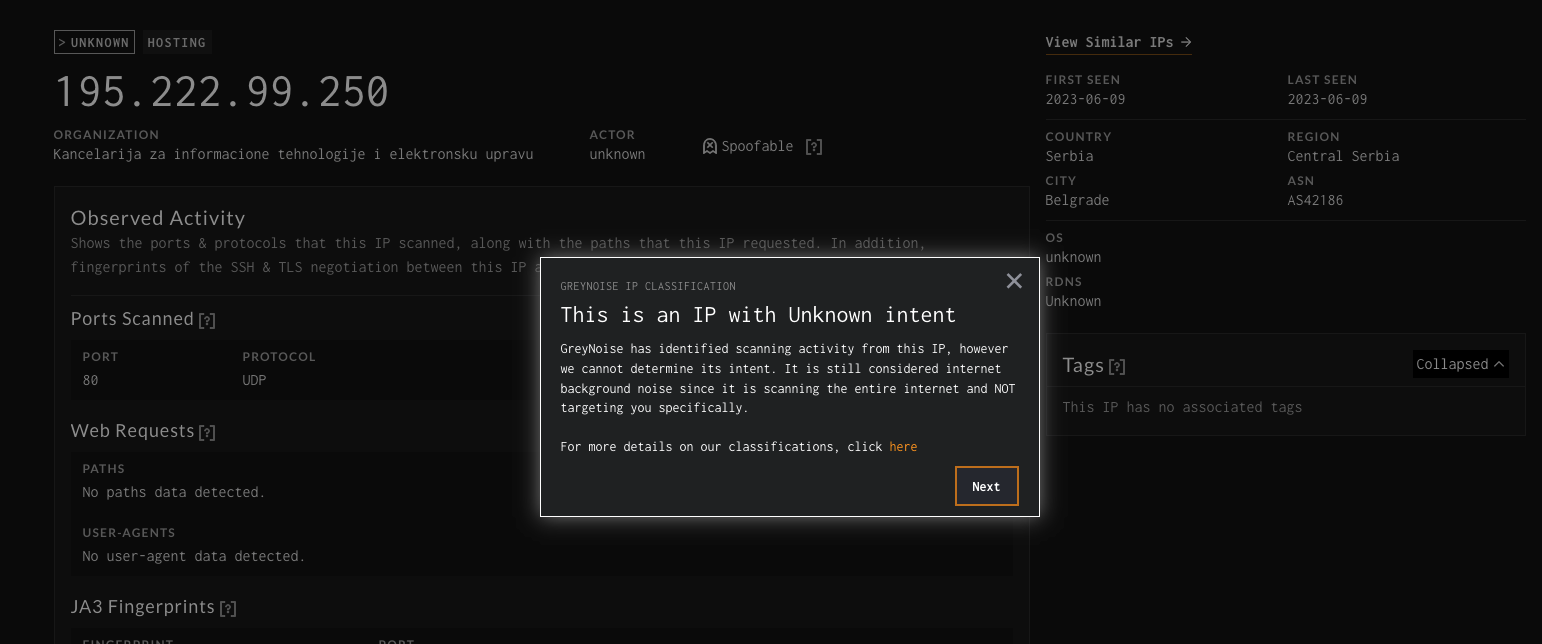
Task: Click the port value 80
Action: (x=90, y=381)
